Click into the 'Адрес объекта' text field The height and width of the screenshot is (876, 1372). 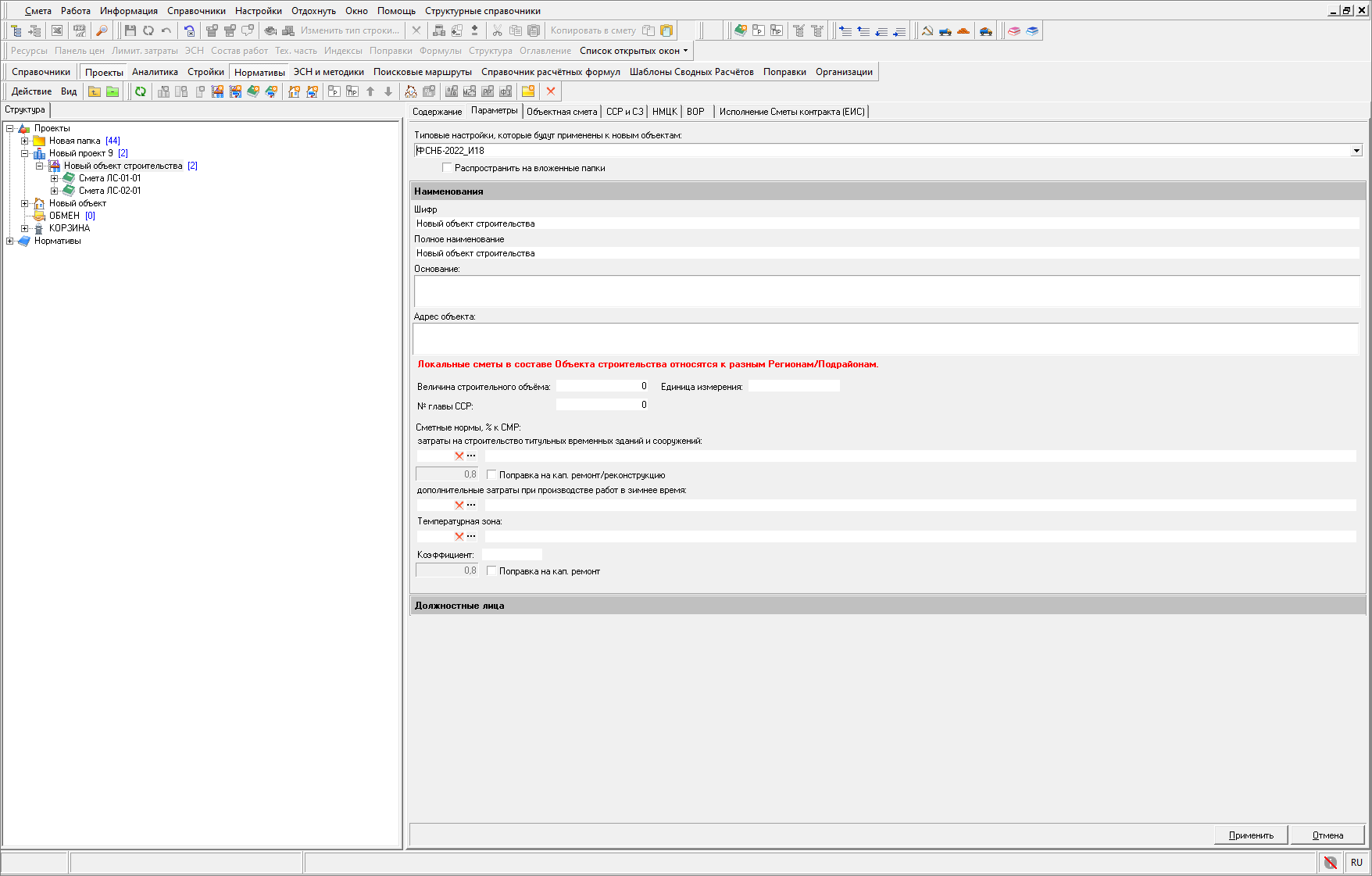(885, 339)
